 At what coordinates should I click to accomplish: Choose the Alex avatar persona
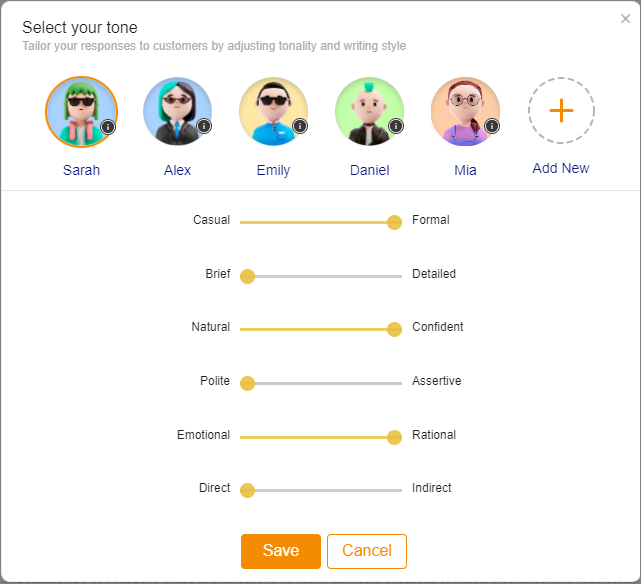tap(177, 111)
